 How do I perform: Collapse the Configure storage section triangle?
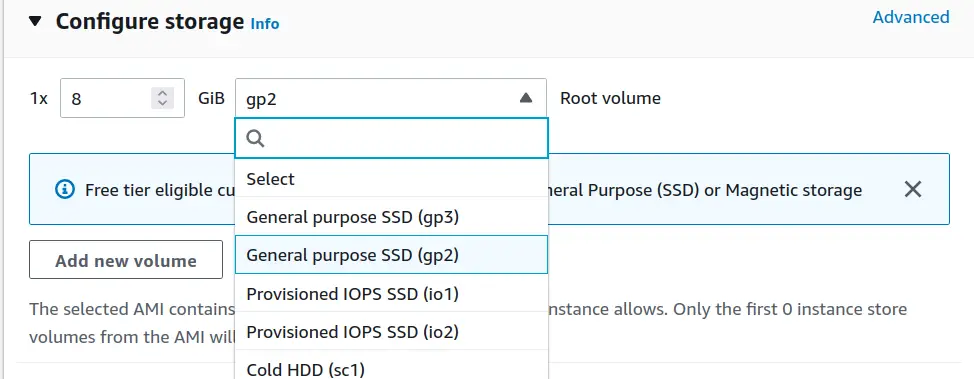[35, 22]
